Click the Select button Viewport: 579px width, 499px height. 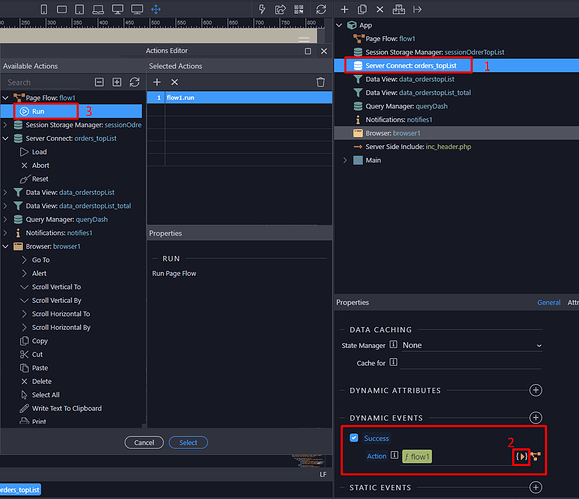click(188, 442)
